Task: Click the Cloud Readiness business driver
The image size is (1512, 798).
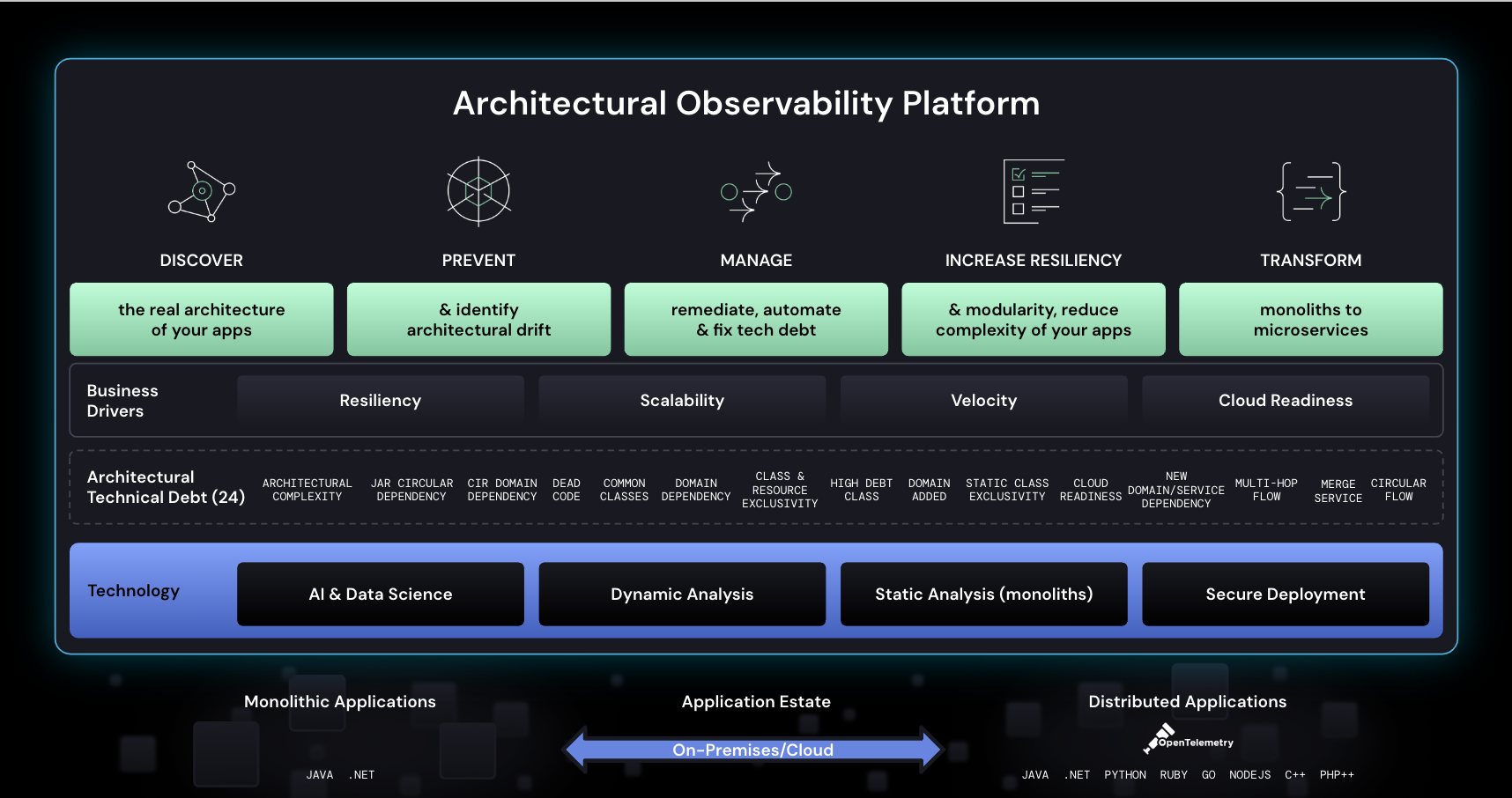Action: click(1286, 401)
